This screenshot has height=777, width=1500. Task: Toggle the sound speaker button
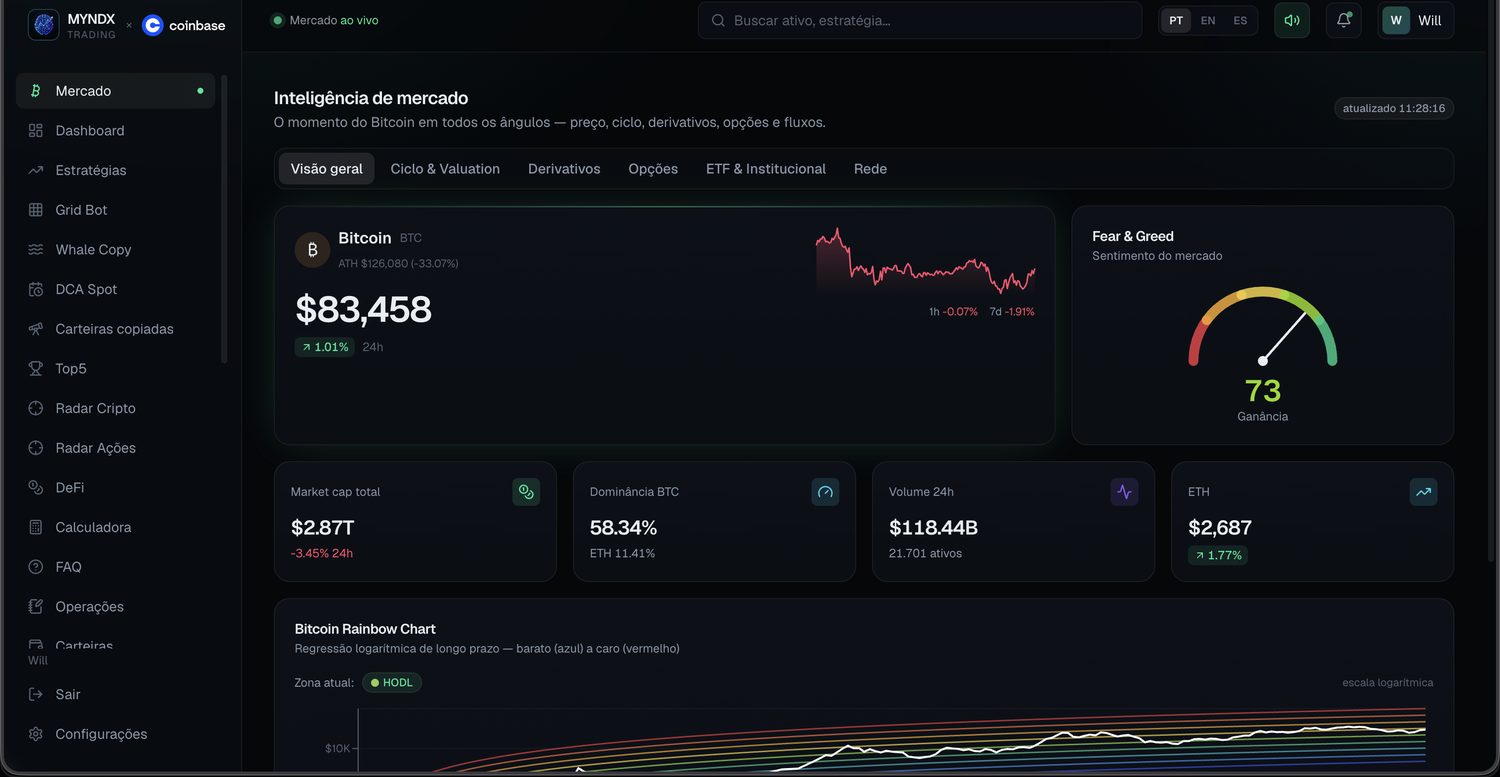[1292, 20]
